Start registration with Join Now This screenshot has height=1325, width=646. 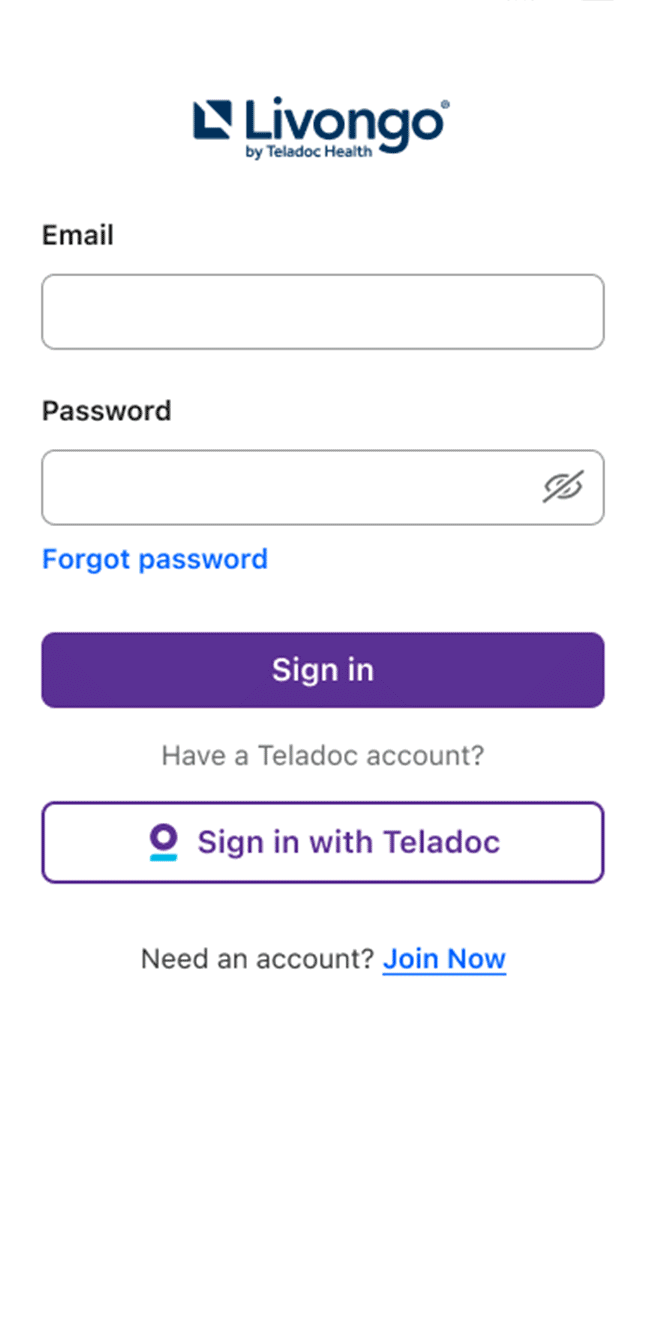[444, 959]
